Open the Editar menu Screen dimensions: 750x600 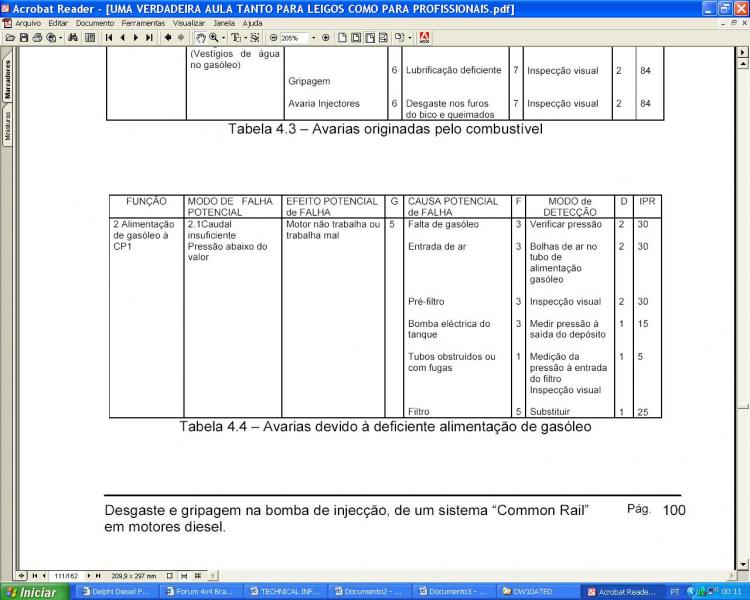(x=58, y=23)
